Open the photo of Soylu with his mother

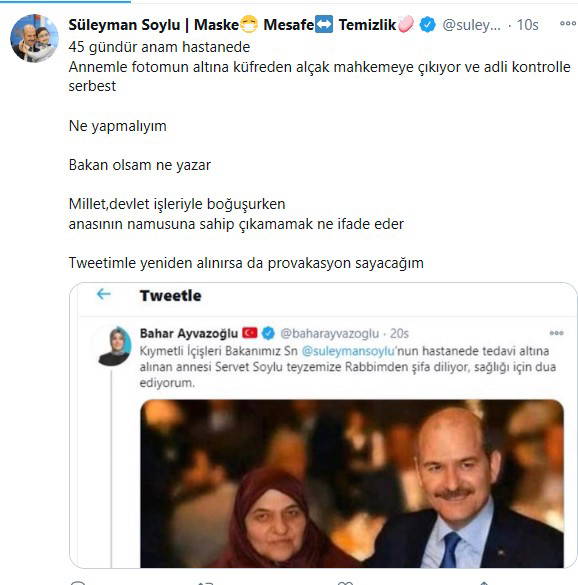tap(352, 484)
